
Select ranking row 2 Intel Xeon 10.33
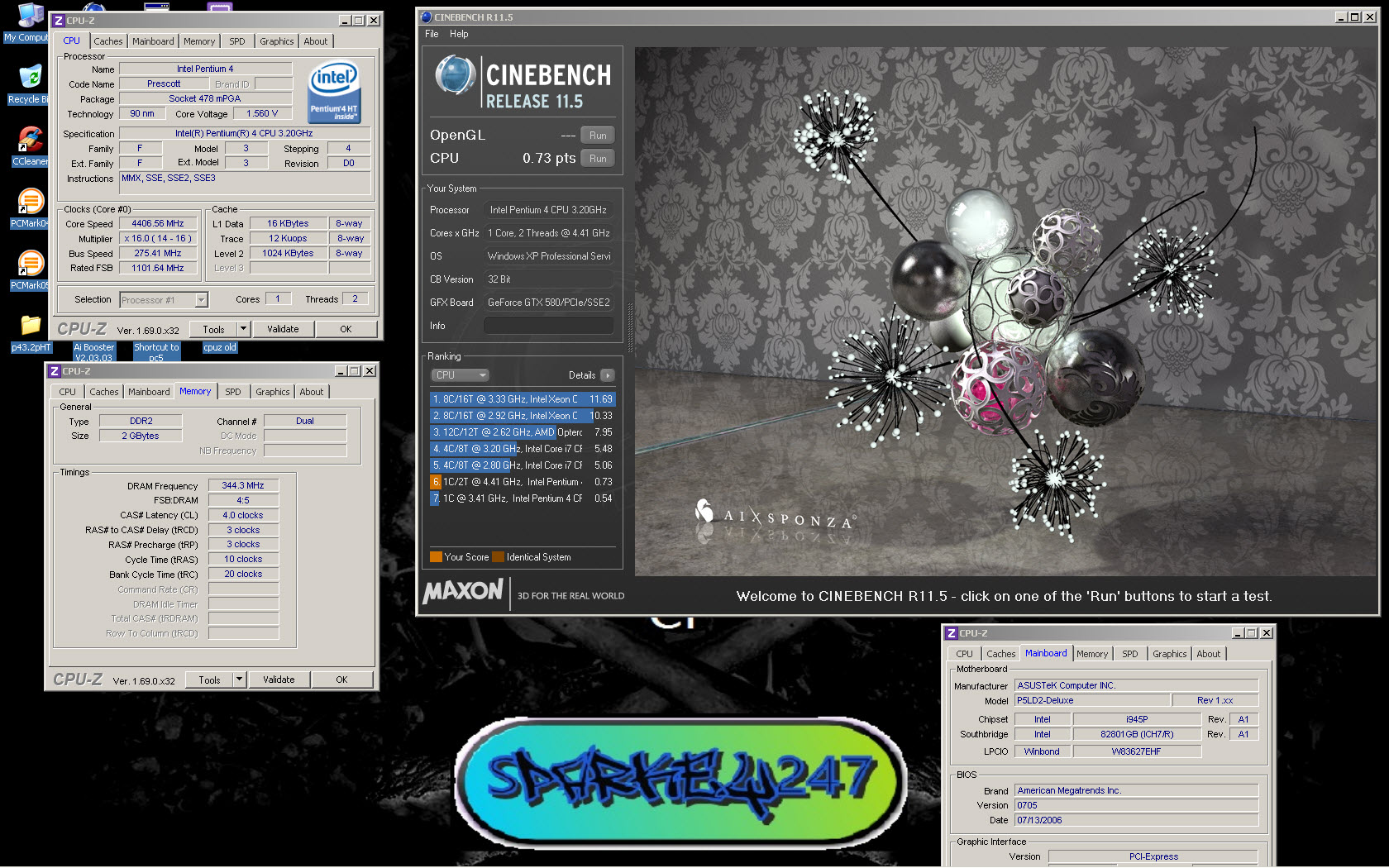click(523, 416)
